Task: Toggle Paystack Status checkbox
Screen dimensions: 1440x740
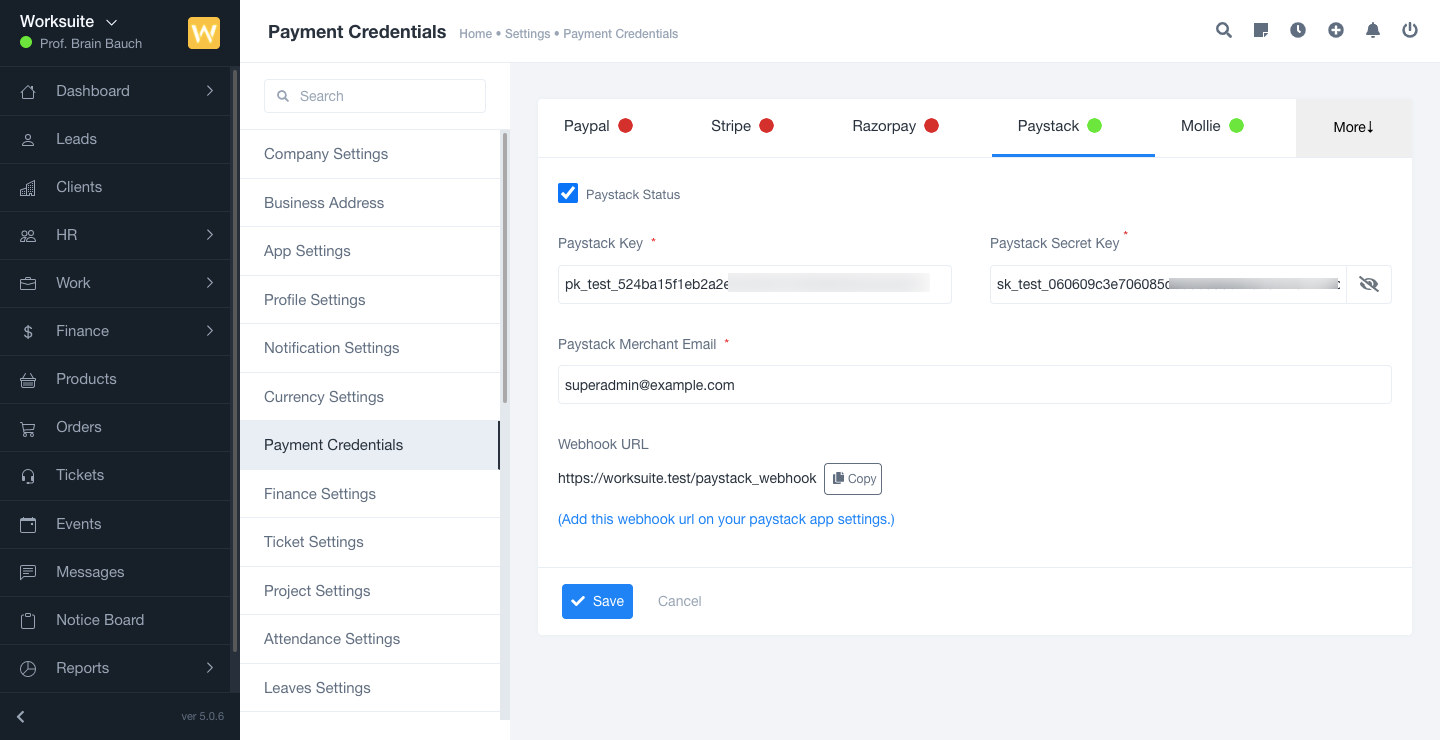Action: (568, 193)
